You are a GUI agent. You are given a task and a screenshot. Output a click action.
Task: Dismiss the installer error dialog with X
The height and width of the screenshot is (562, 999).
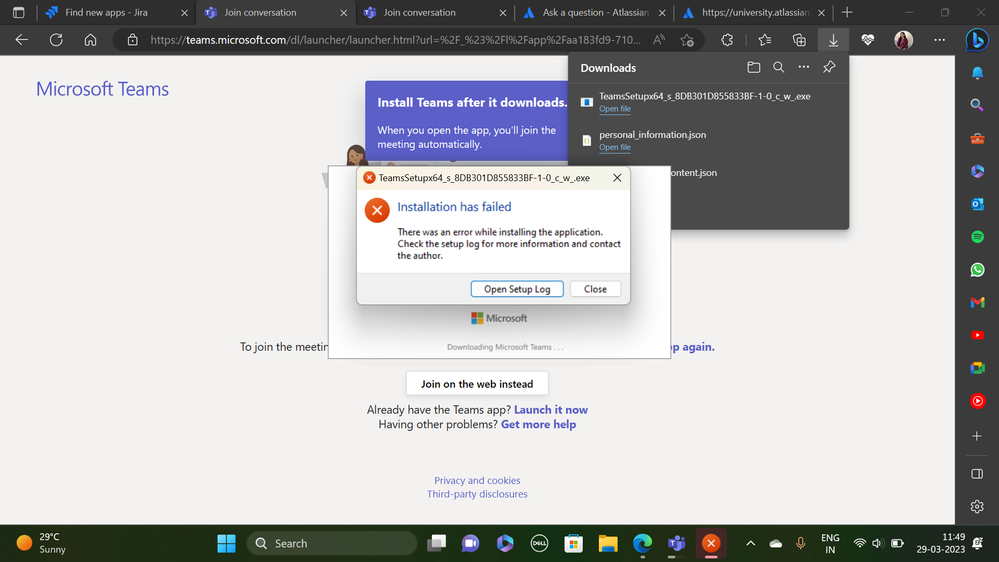617,178
